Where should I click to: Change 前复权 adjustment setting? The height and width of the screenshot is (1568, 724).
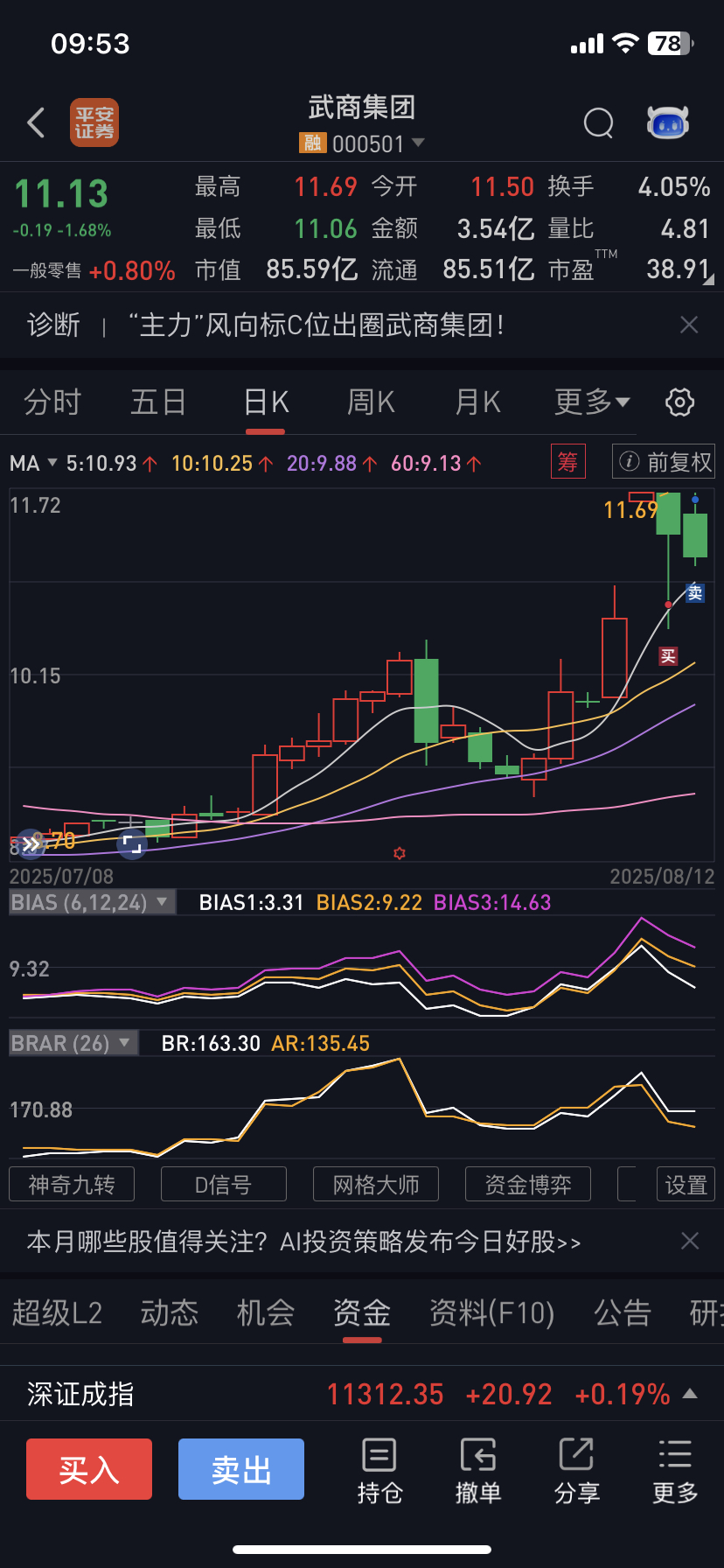(664, 461)
